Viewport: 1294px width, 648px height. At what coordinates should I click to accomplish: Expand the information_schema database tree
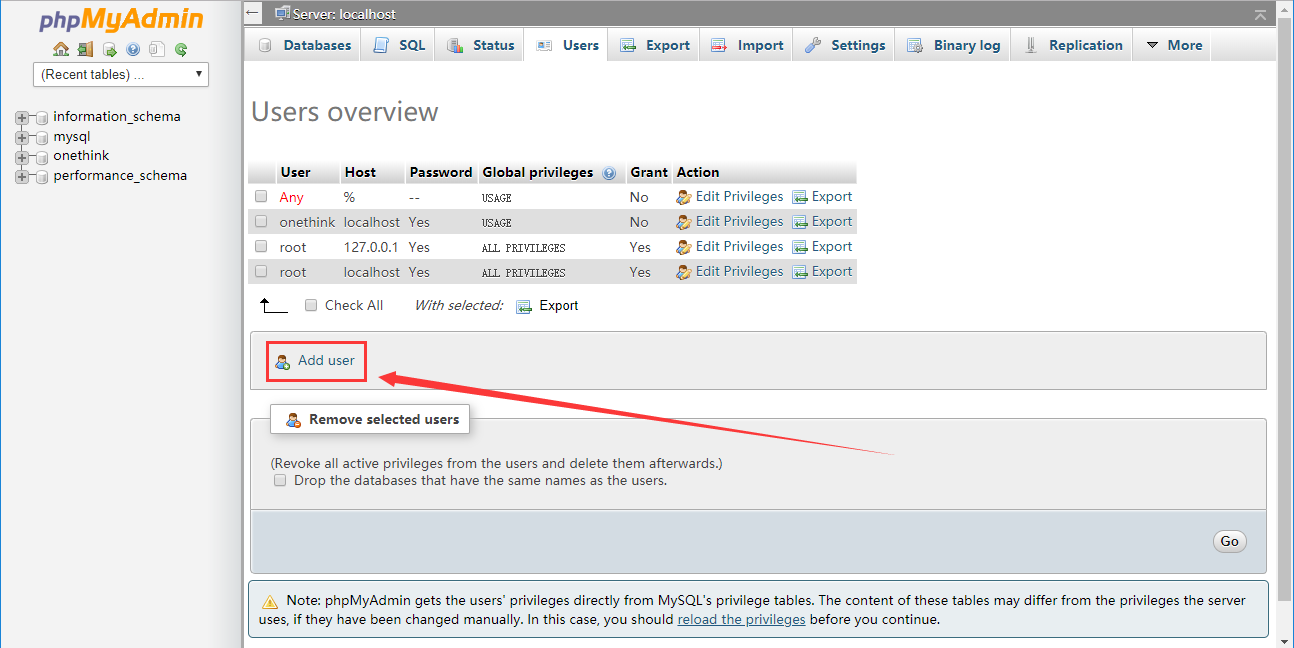click(22, 117)
